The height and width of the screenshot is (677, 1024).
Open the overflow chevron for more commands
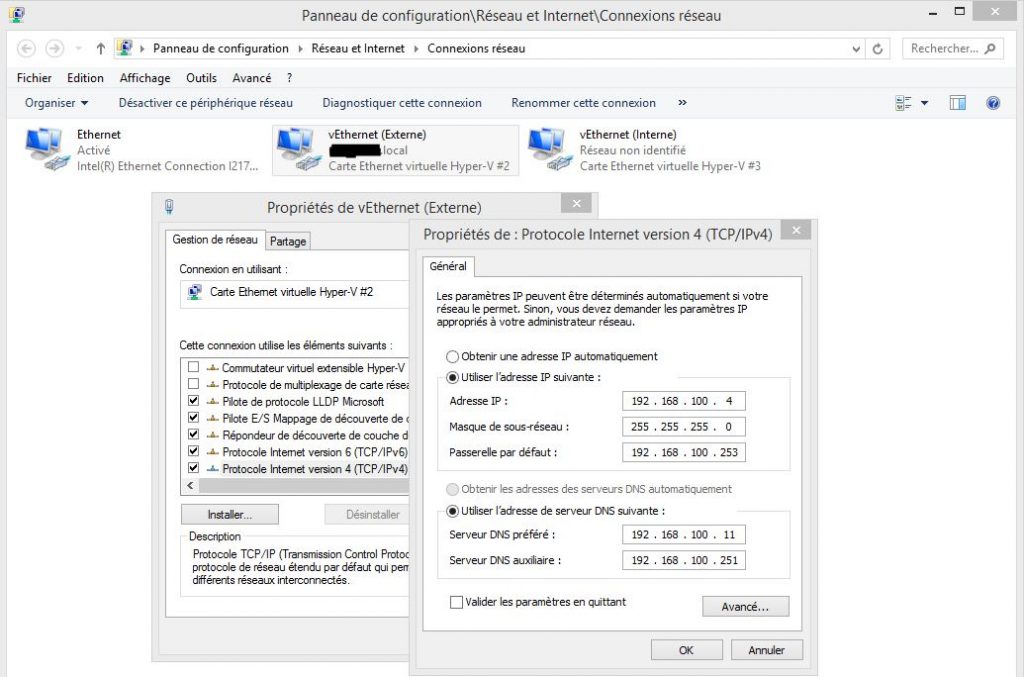[x=682, y=102]
